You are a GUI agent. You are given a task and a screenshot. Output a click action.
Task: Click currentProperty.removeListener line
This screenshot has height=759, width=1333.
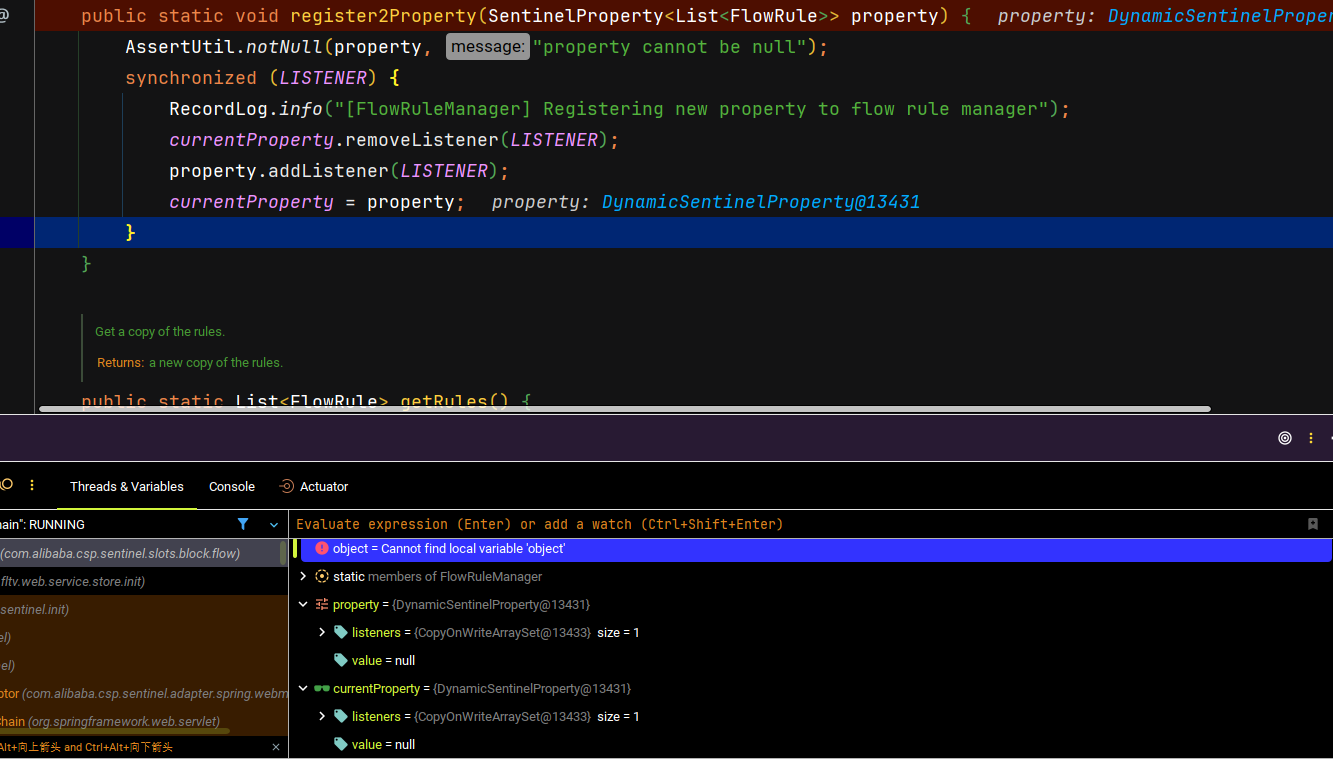[394, 140]
